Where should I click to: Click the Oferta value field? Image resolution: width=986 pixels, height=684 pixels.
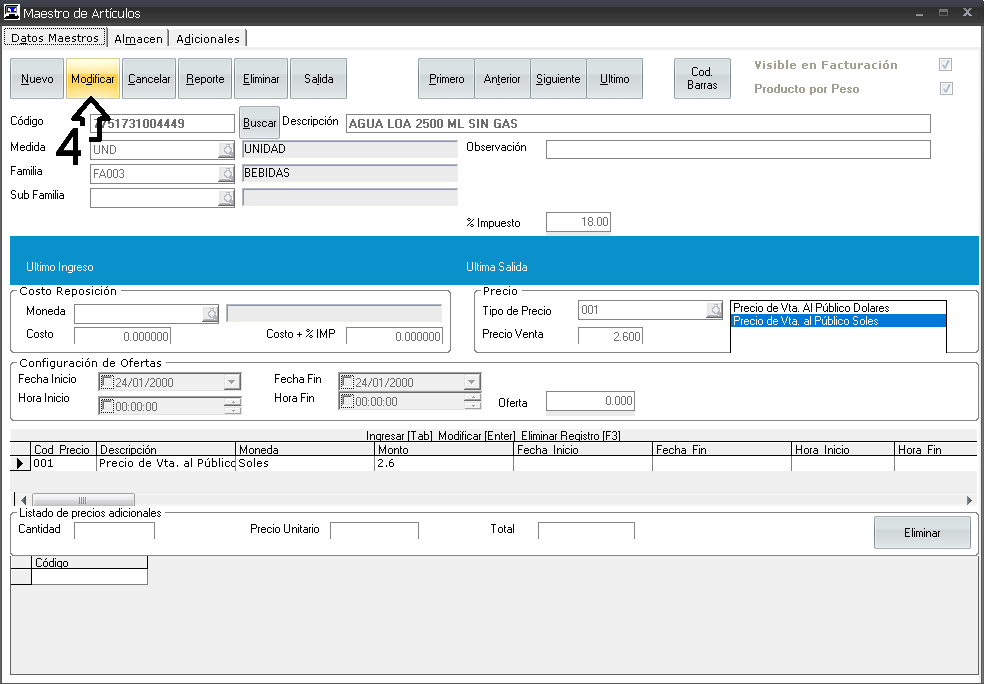click(x=590, y=401)
